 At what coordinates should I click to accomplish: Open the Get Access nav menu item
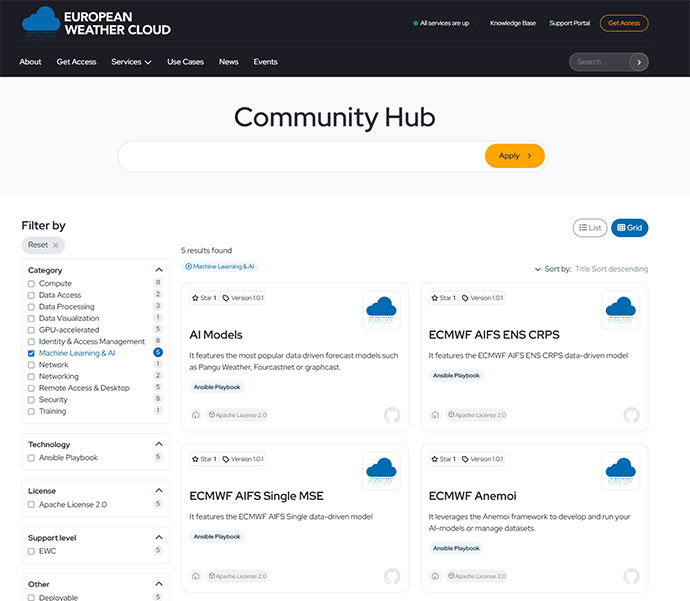click(x=76, y=62)
